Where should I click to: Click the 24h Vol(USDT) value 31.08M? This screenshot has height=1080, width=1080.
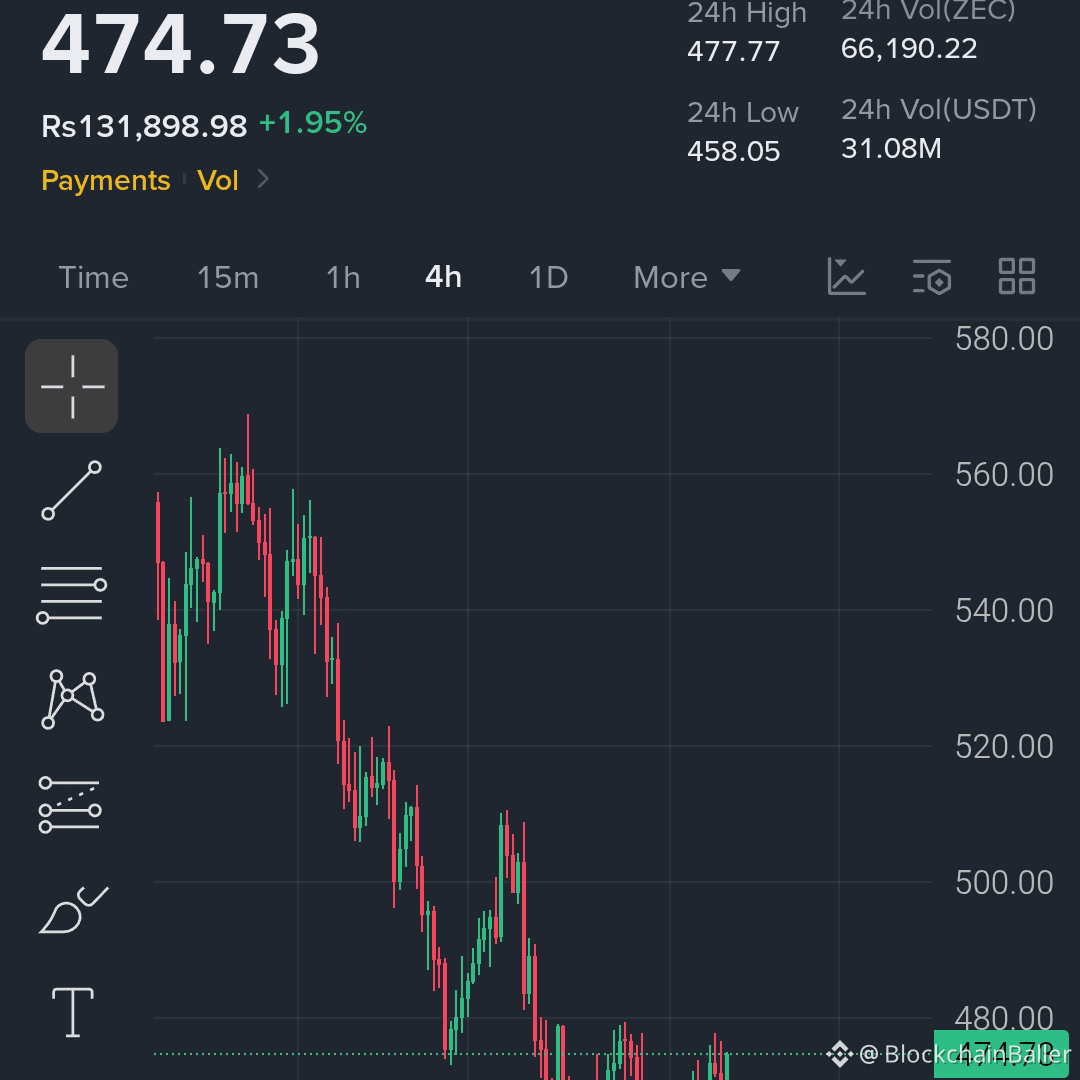(x=891, y=149)
